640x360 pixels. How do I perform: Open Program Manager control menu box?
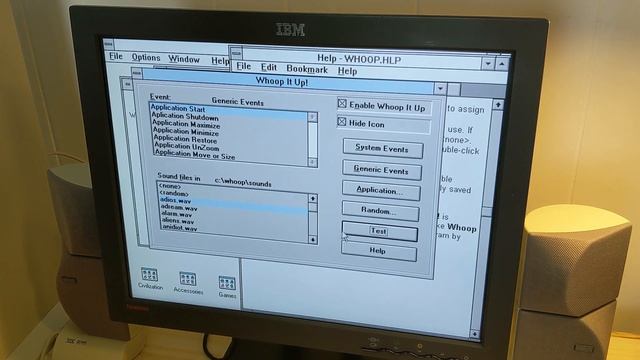(109, 43)
